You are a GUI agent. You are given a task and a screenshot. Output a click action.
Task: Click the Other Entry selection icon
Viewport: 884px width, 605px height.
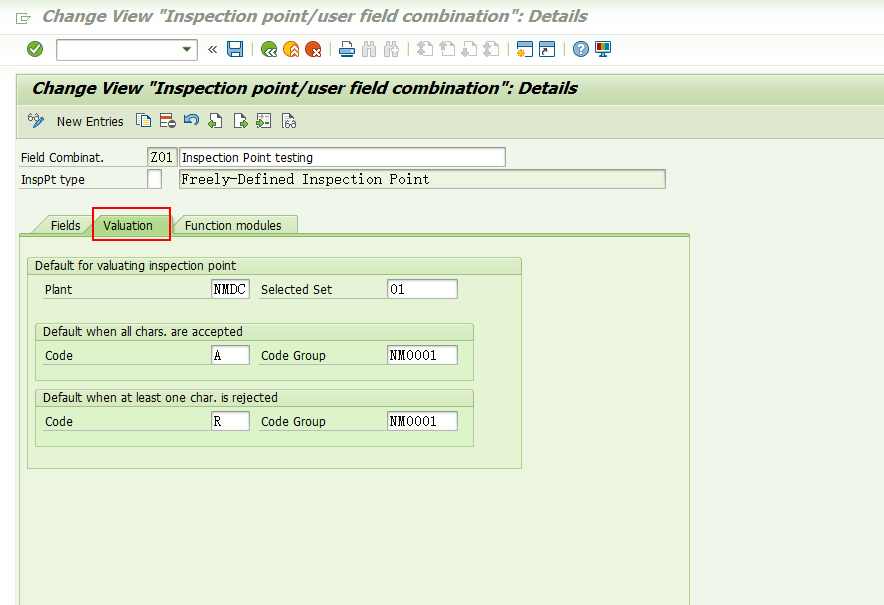pos(264,121)
